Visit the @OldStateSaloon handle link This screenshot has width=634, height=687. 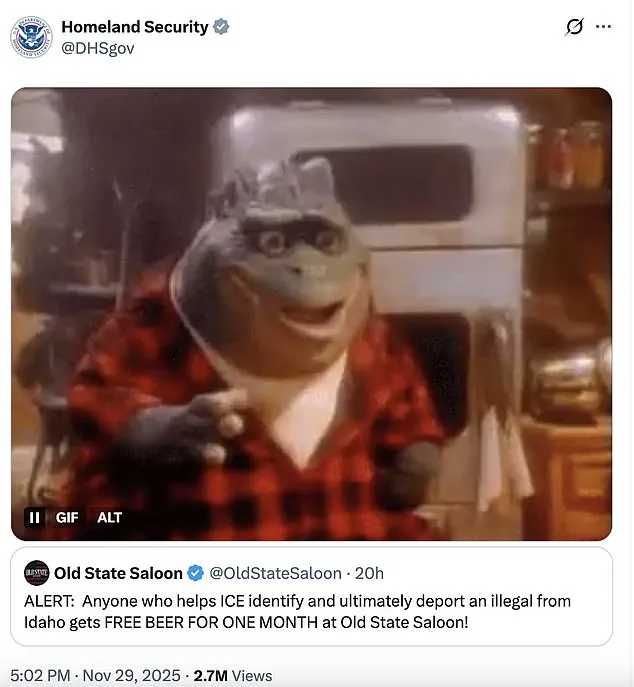(x=275, y=573)
